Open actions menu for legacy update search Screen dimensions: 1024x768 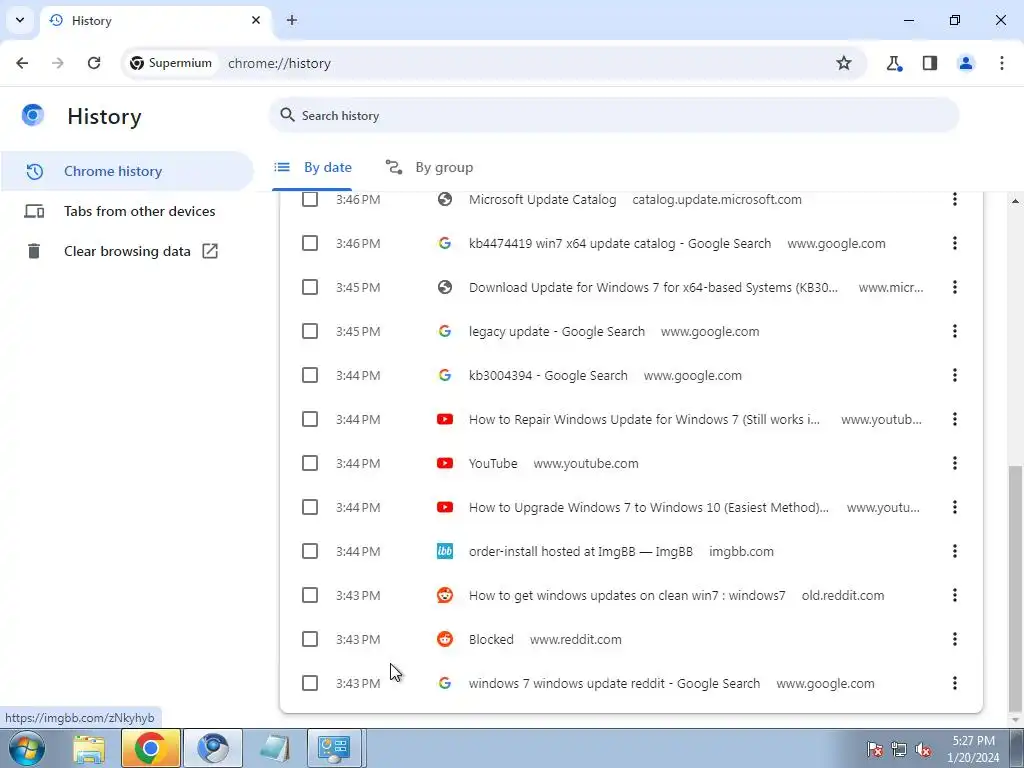pyautogui.click(x=955, y=331)
